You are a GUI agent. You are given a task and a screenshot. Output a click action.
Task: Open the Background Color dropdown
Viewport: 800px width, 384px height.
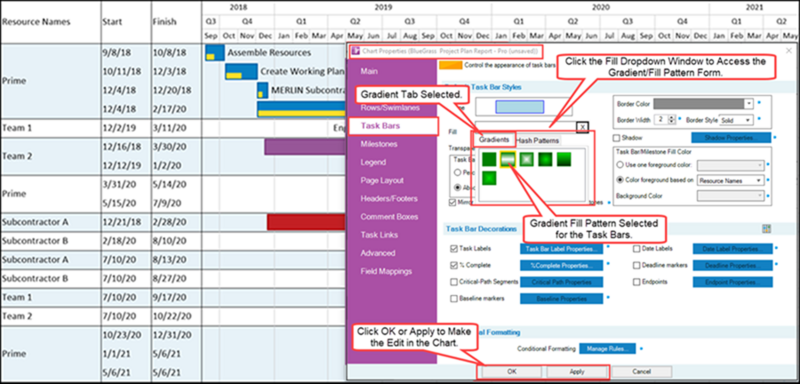730,196
